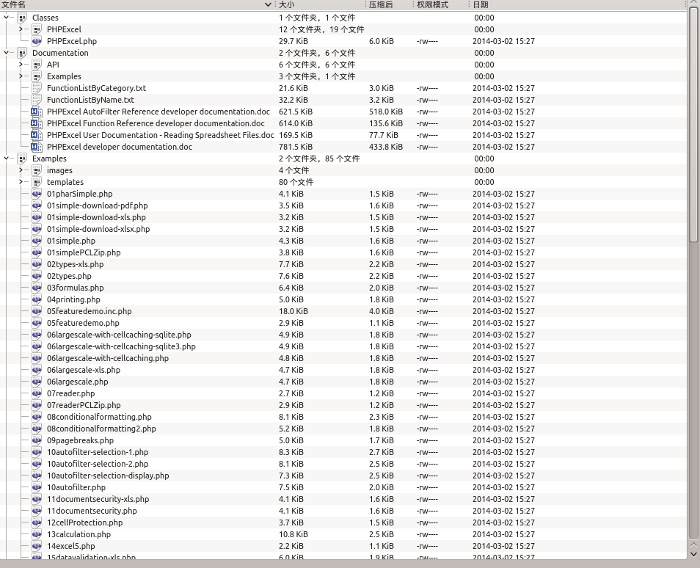Click the Function Reference doc file icon
700x568 pixels.
(x=37, y=123)
